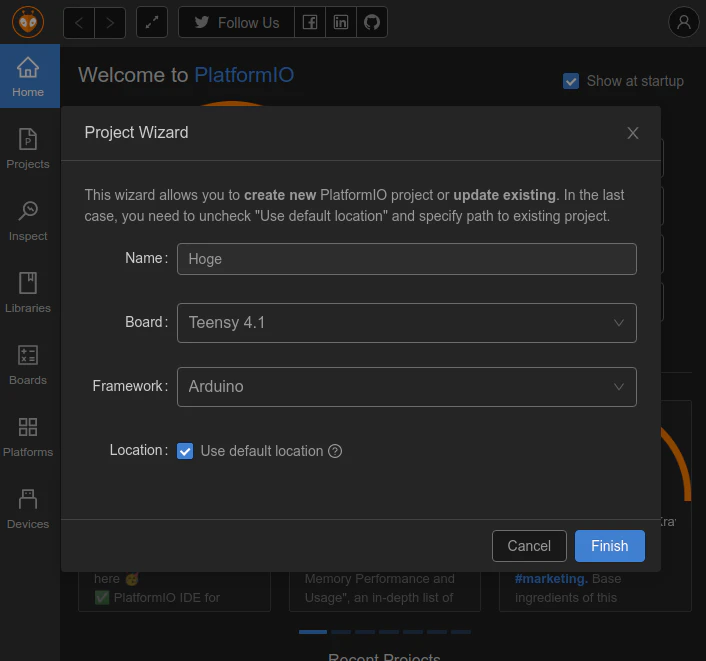
Task: Click the #marketing hashtag link
Action: coord(551,579)
